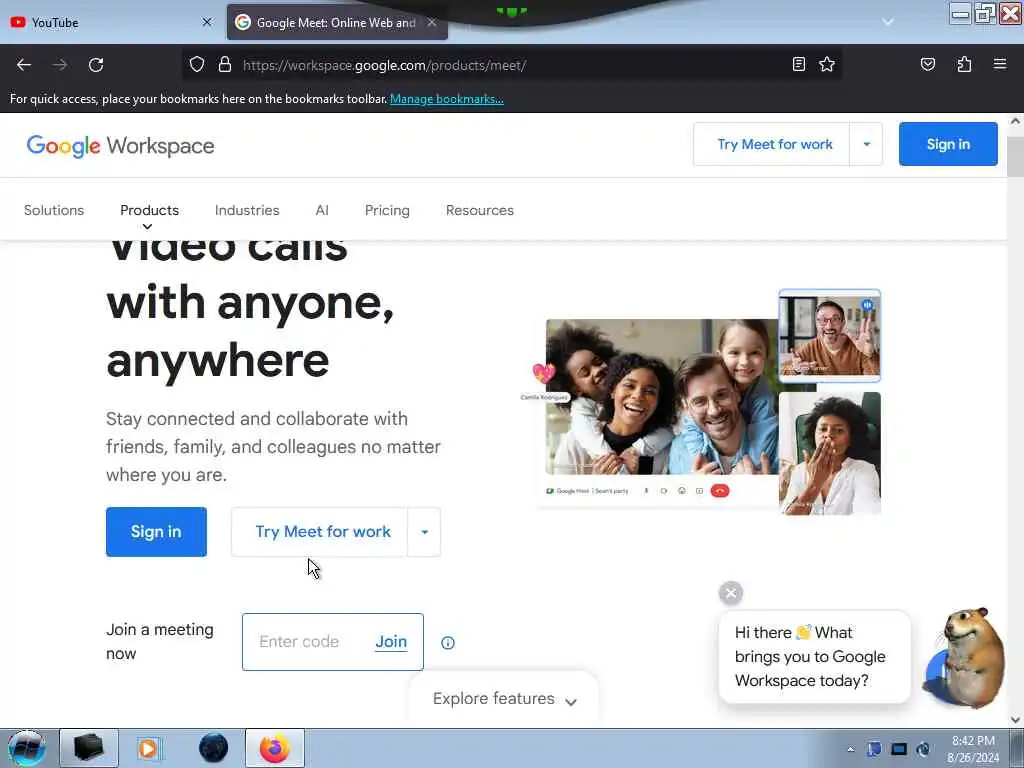Go back using the browser back arrow
Screen dimensions: 1024x768
pyautogui.click(x=24, y=65)
